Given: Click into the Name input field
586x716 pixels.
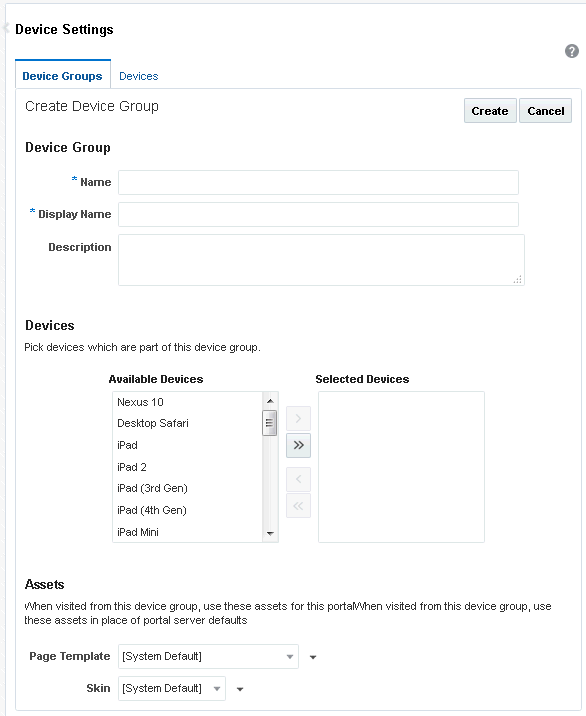Looking at the screenshot, I should pos(318,182).
